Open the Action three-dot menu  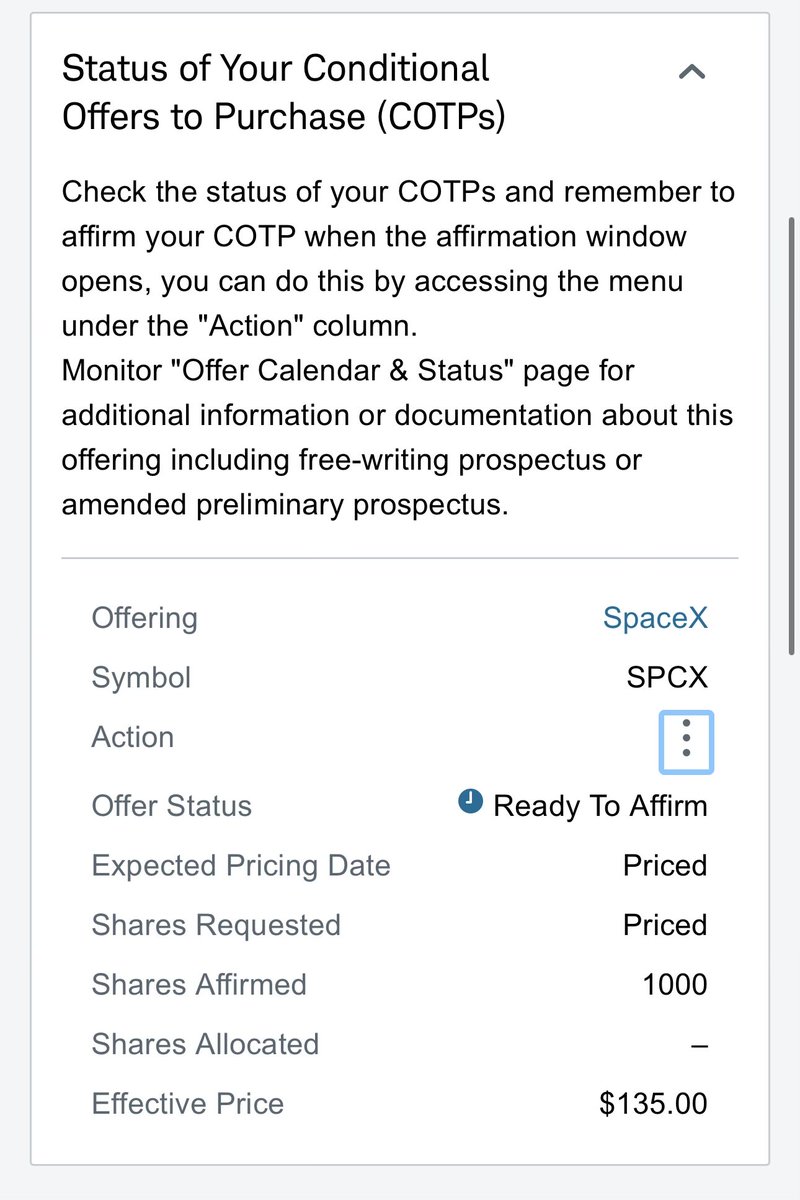coord(686,742)
